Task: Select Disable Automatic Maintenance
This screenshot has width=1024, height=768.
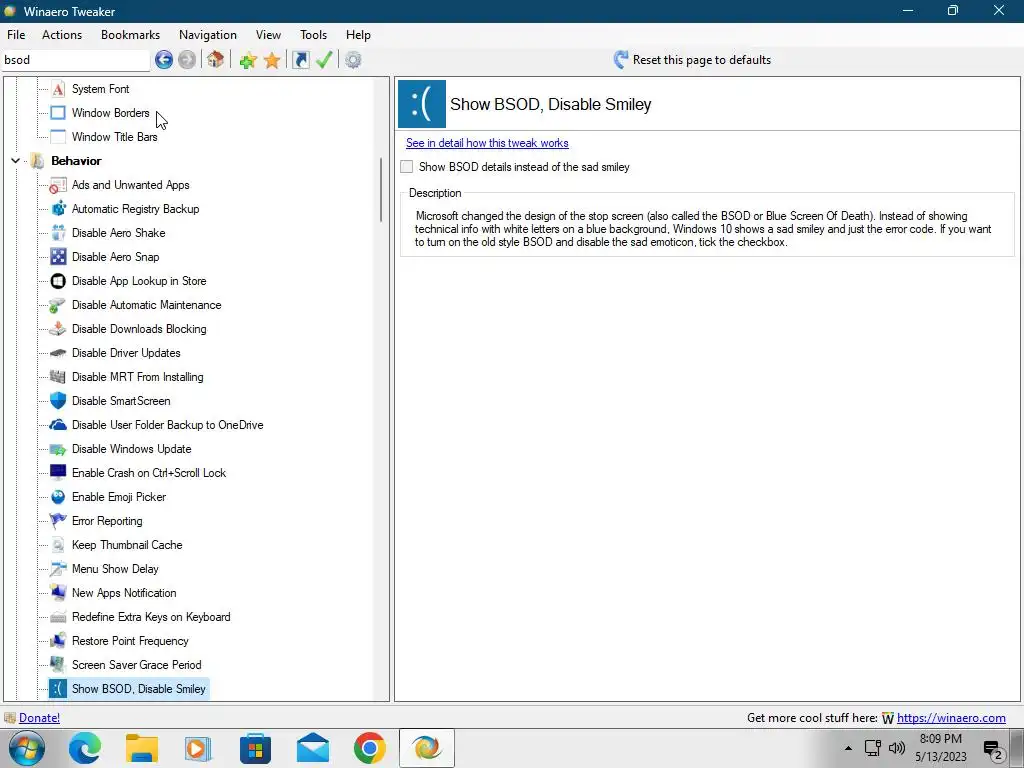Action: (146, 305)
